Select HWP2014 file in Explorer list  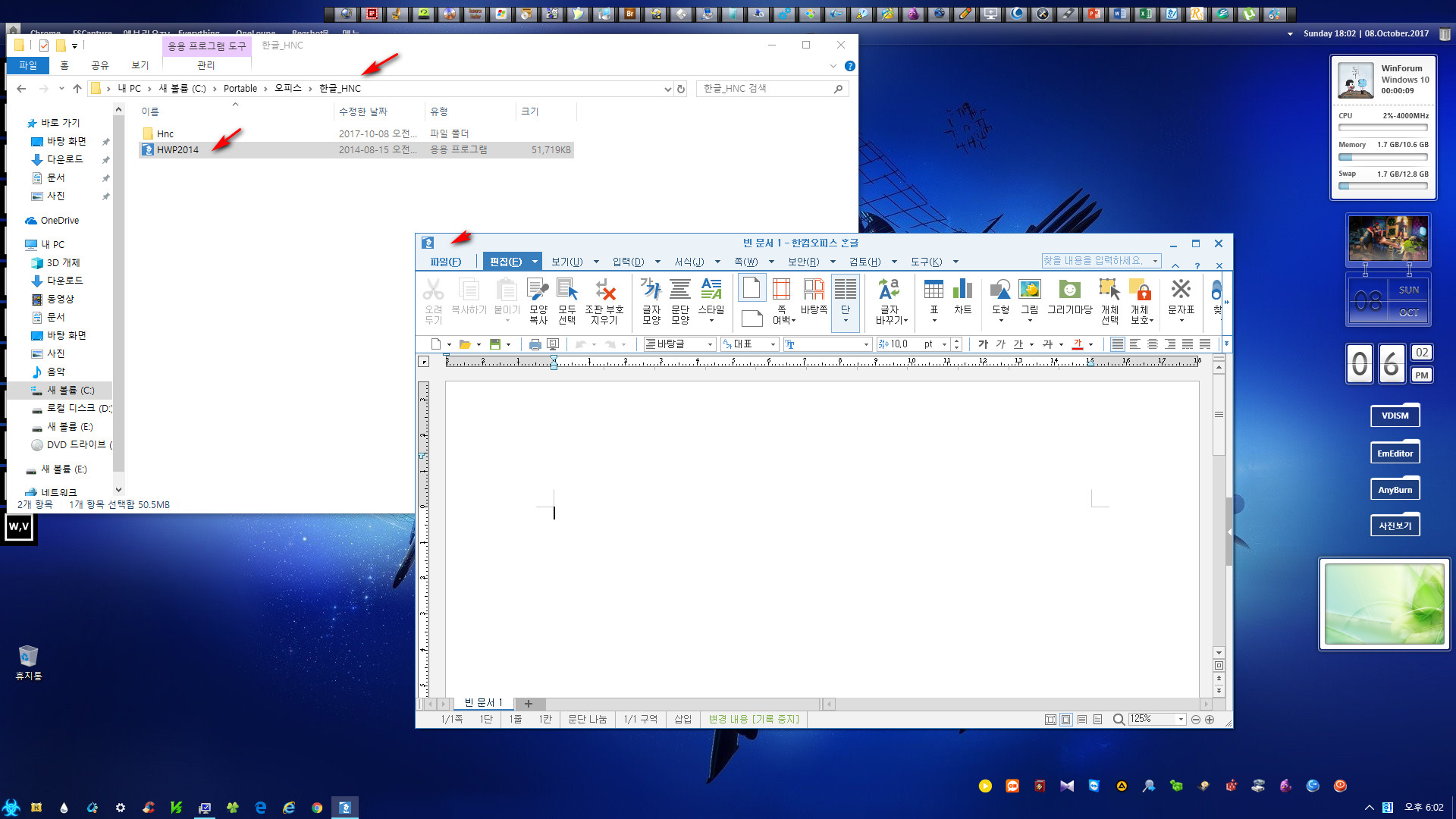coord(356,149)
